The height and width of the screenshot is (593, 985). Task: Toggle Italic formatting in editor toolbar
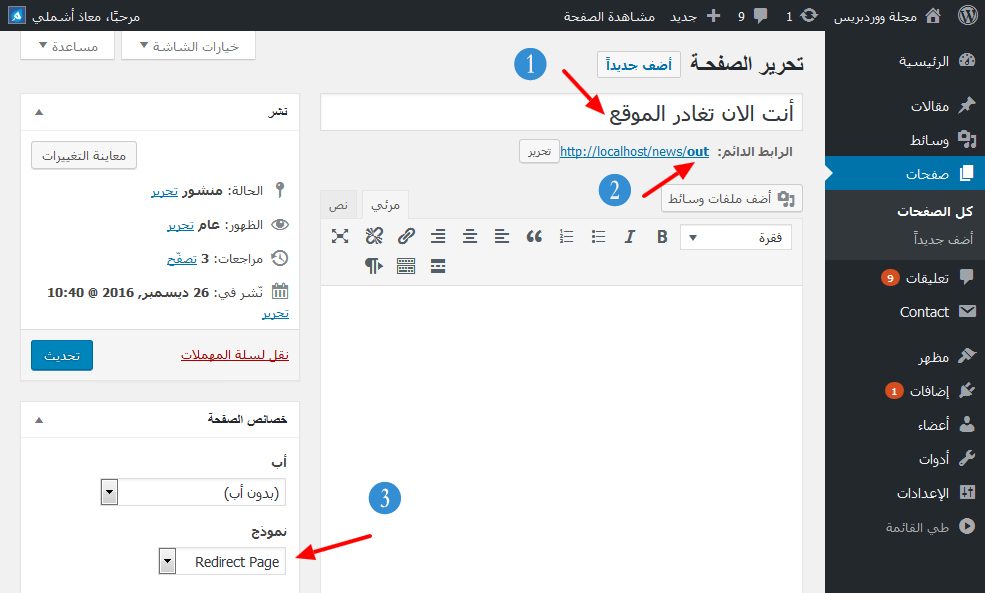629,237
